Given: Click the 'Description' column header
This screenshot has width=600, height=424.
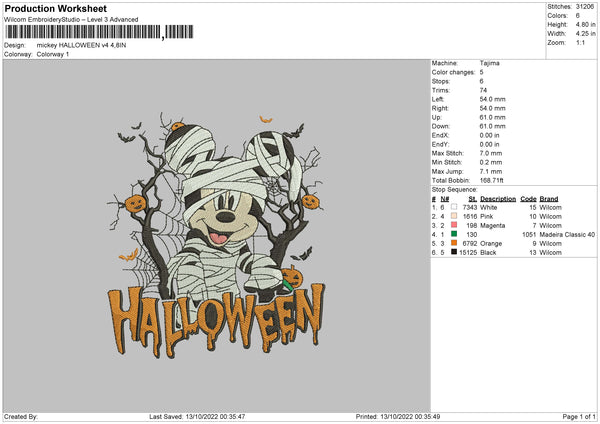Looking at the screenshot, I should (x=498, y=199).
